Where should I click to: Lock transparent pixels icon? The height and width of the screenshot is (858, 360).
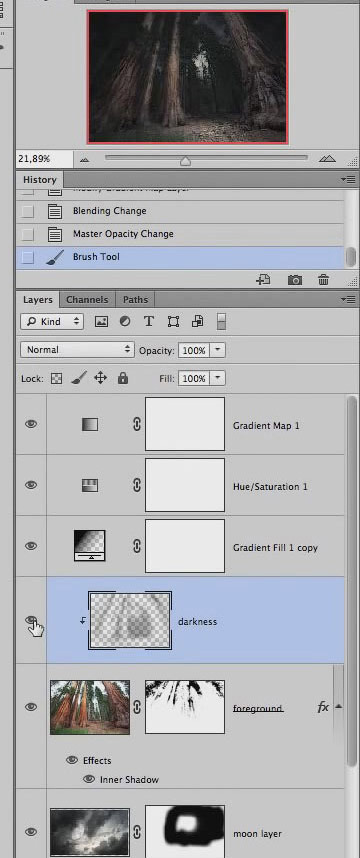click(x=56, y=379)
